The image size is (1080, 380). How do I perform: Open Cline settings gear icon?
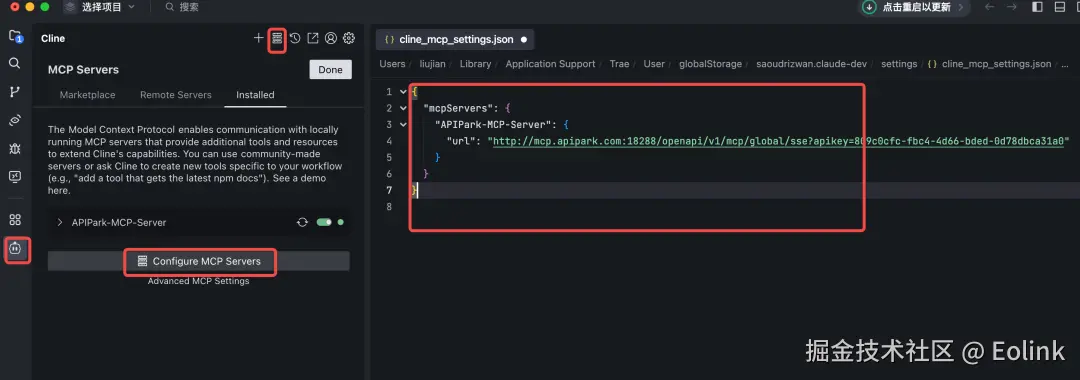(349, 38)
